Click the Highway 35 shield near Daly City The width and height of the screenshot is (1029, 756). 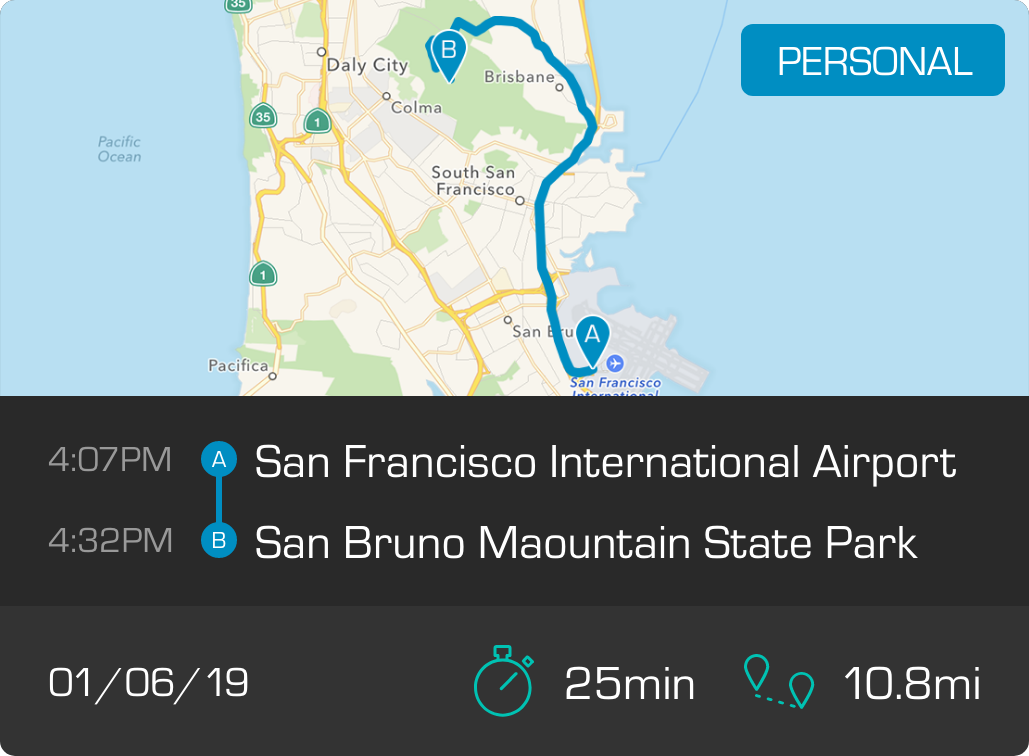263,116
